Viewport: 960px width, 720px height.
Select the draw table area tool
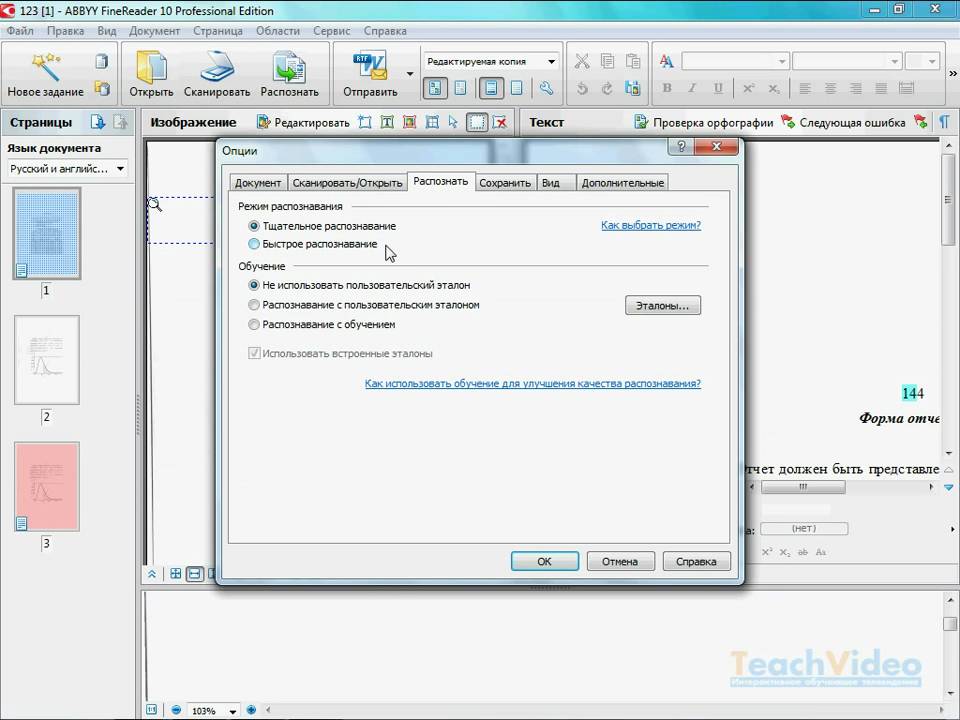pyautogui.click(x=432, y=122)
